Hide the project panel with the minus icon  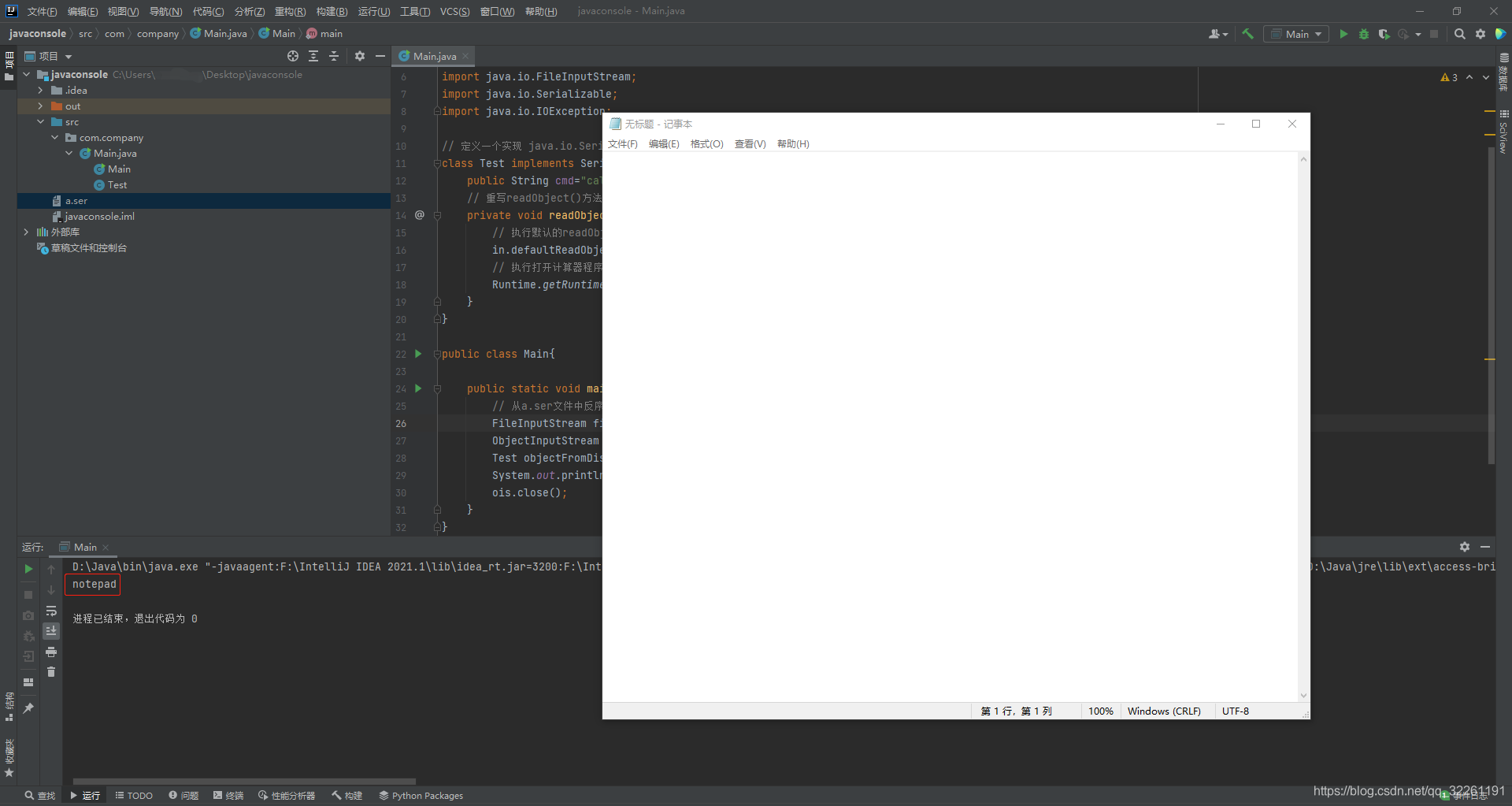380,56
